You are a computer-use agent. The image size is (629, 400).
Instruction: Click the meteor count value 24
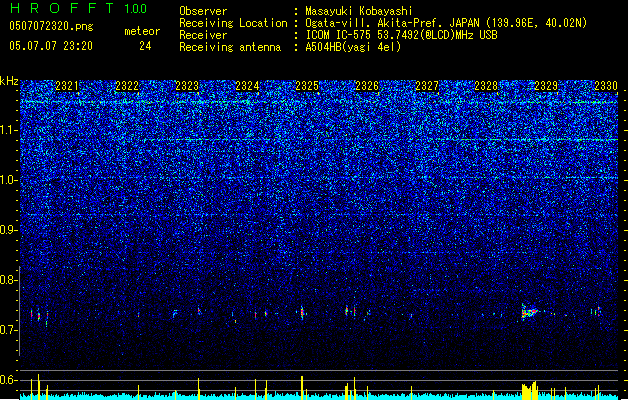(x=145, y=46)
